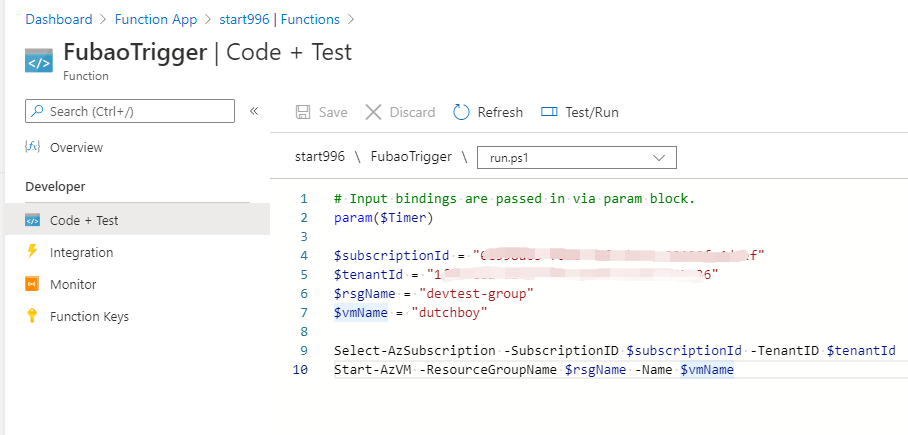Click the $tenantId variable on line 5
Screen dimensions: 908x435
[x=368, y=275]
